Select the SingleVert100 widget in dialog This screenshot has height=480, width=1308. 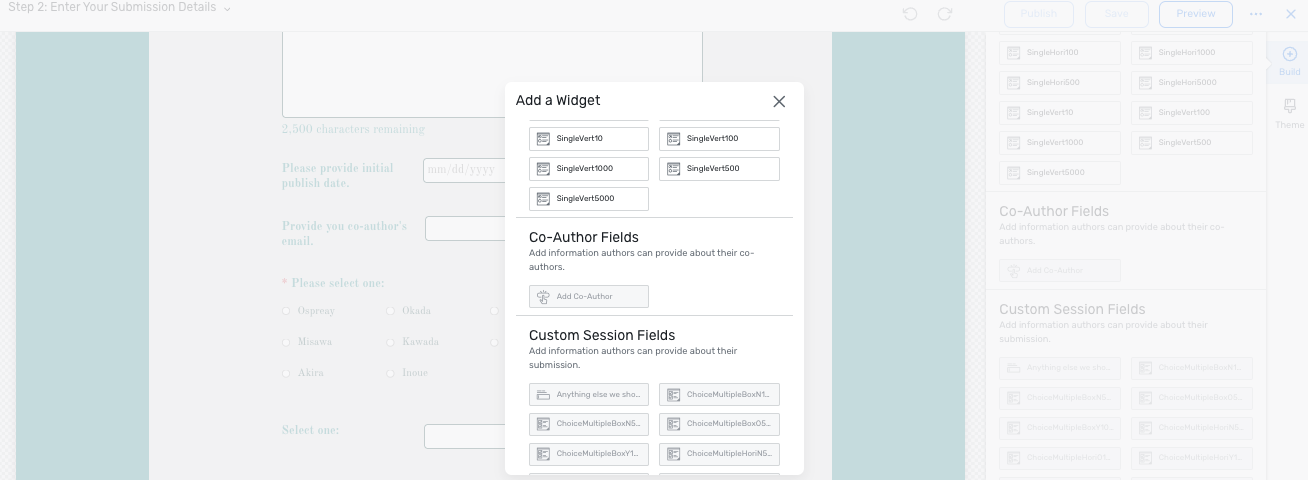pyautogui.click(x=719, y=139)
